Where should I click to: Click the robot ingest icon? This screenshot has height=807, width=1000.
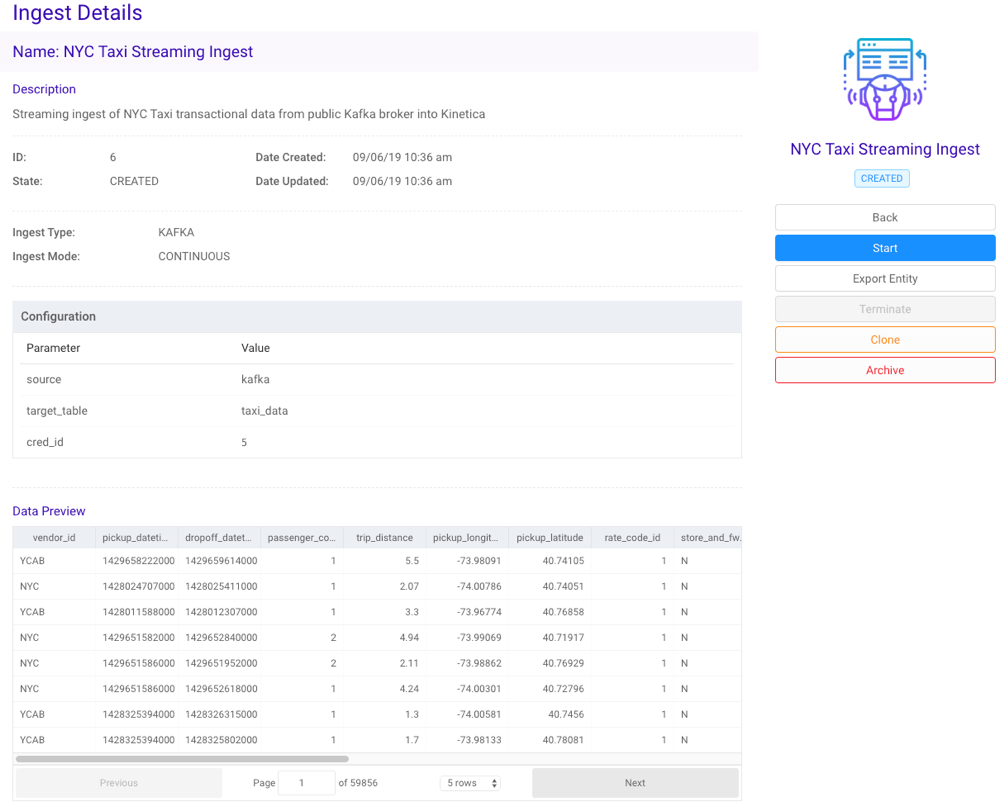[x=885, y=80]
